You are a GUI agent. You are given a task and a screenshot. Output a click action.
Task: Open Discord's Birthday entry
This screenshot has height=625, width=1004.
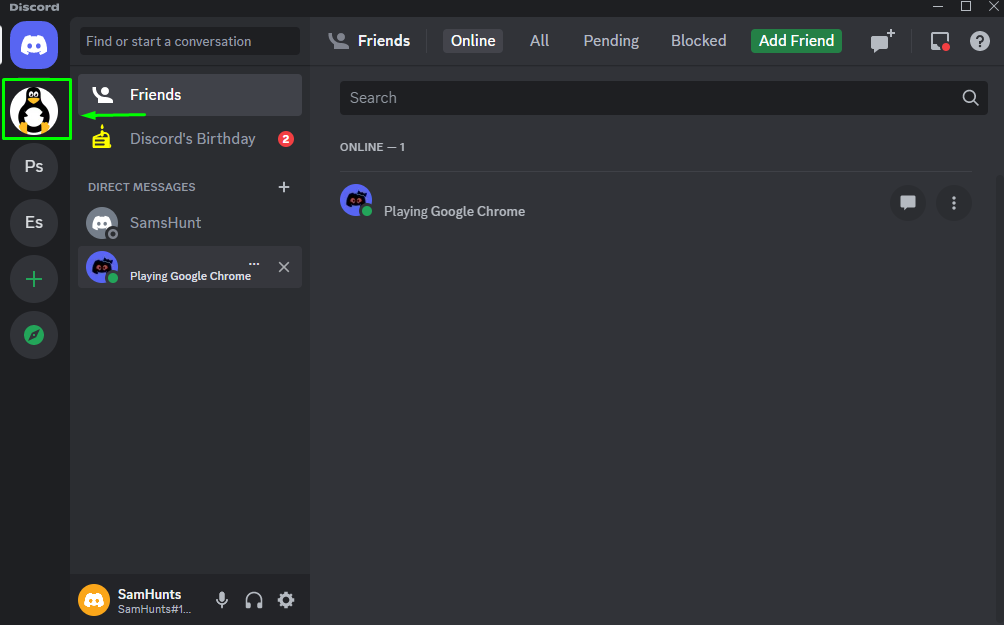(x=190, y=139)
